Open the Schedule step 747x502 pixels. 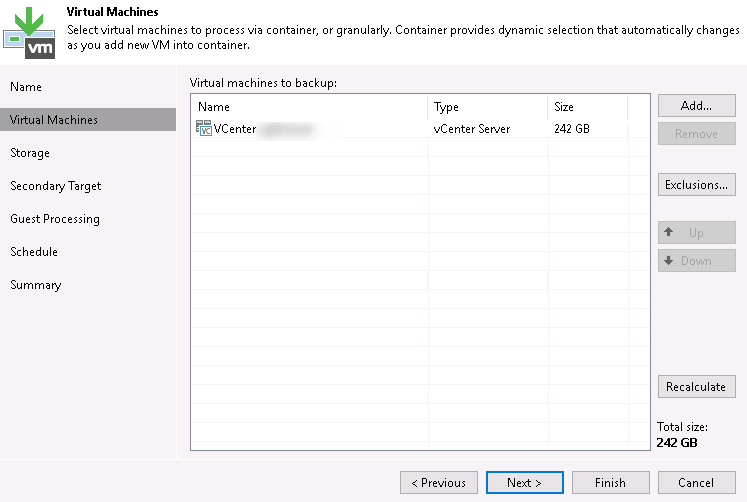34,252
